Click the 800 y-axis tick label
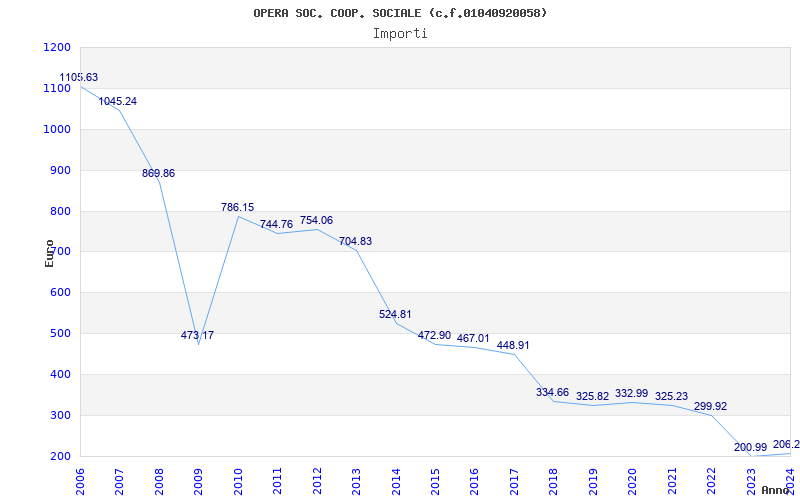The width and height of the screenshot is (800, 500). click(x=61, y=211)
